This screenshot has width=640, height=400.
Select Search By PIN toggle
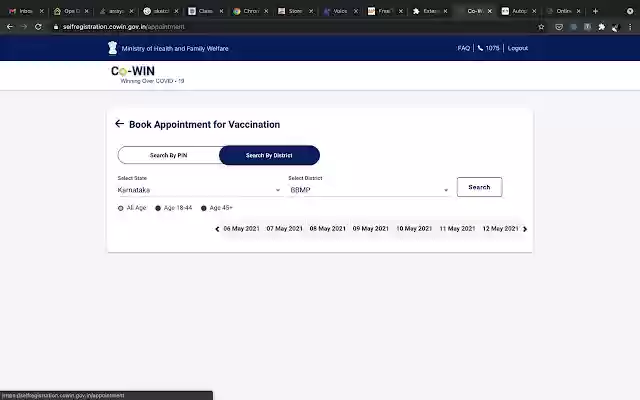coord(169,155)
